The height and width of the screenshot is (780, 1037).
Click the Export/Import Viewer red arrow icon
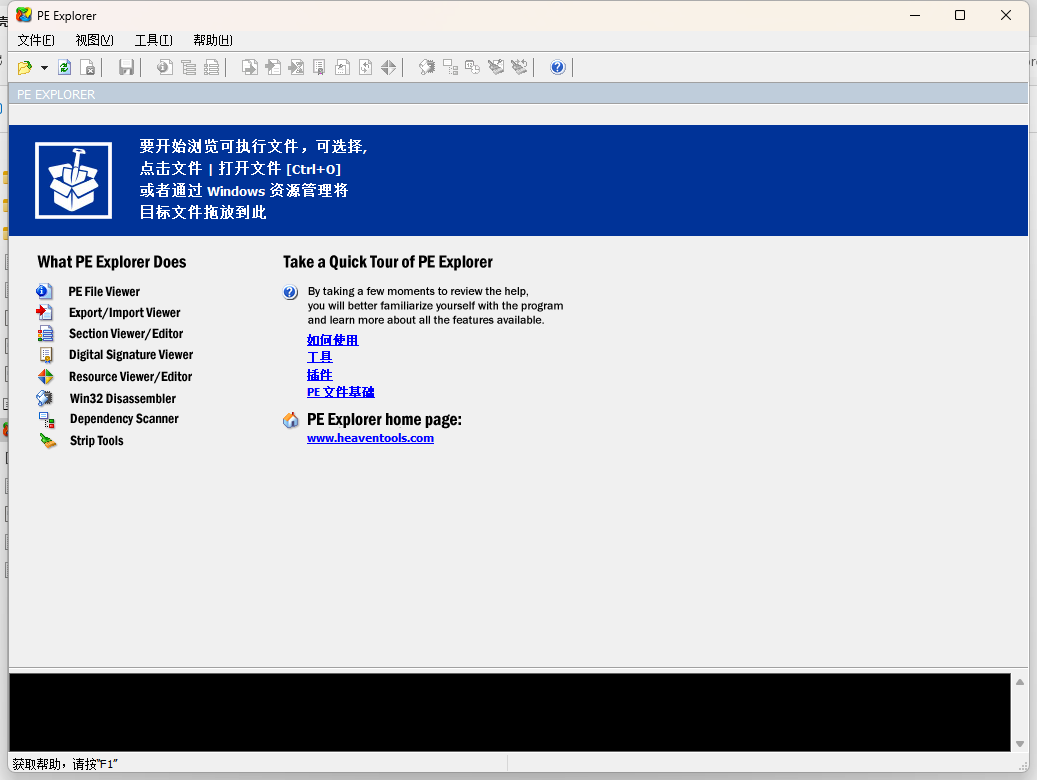point(44,312)
